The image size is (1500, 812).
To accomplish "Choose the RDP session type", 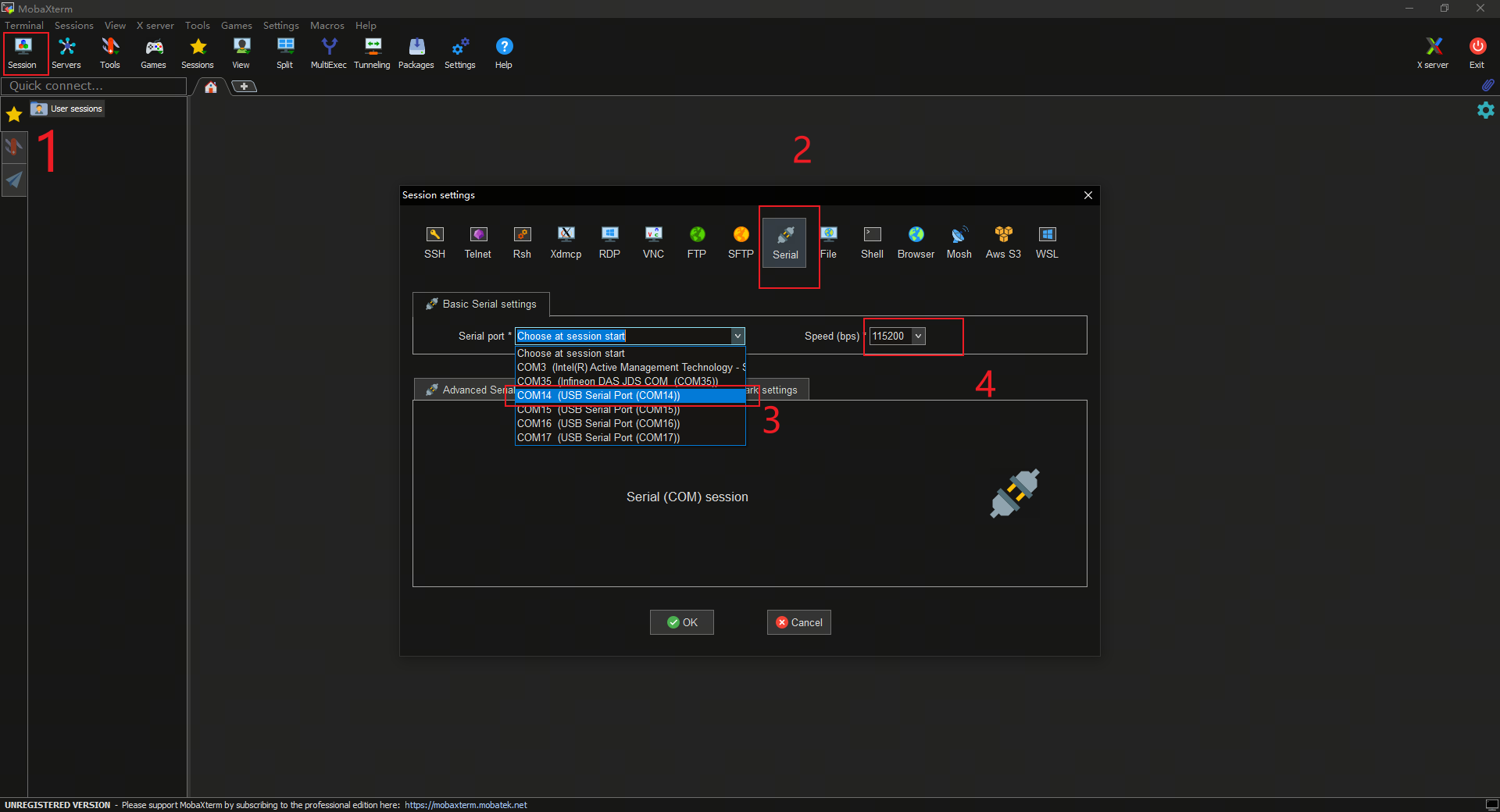I will 610,243.
